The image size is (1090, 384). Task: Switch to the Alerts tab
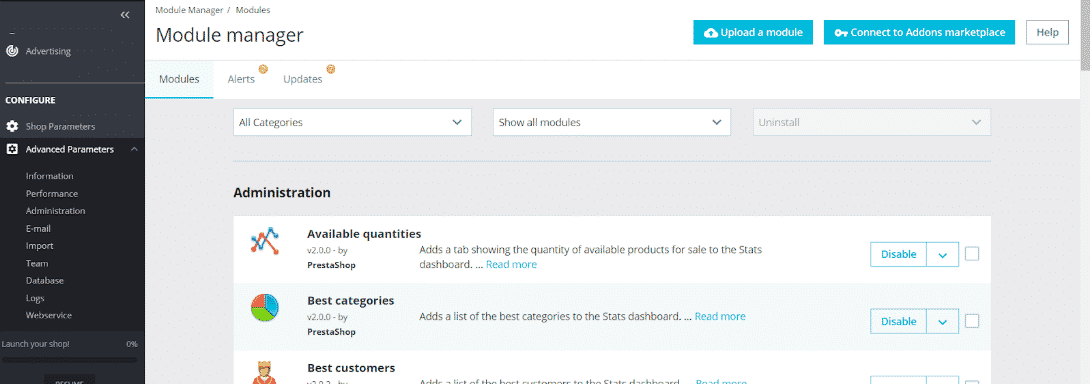241,79
